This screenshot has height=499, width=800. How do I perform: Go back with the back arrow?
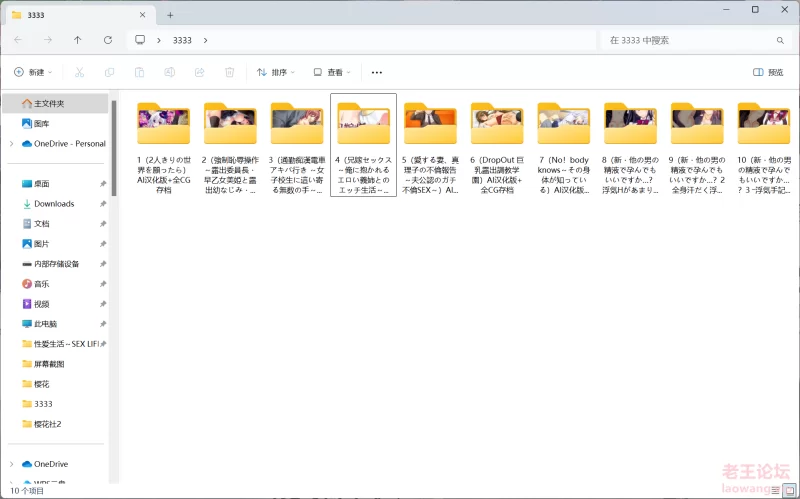click(x=18, y=40)
